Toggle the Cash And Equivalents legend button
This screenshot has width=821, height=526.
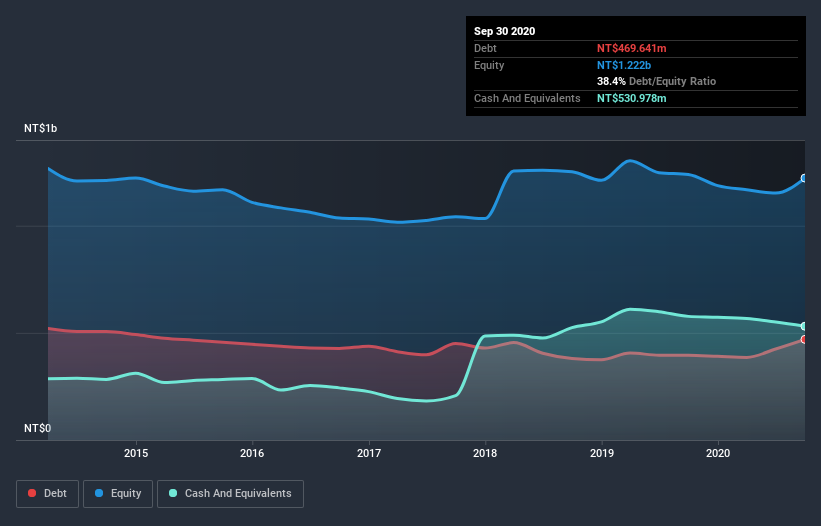(230, 494)
